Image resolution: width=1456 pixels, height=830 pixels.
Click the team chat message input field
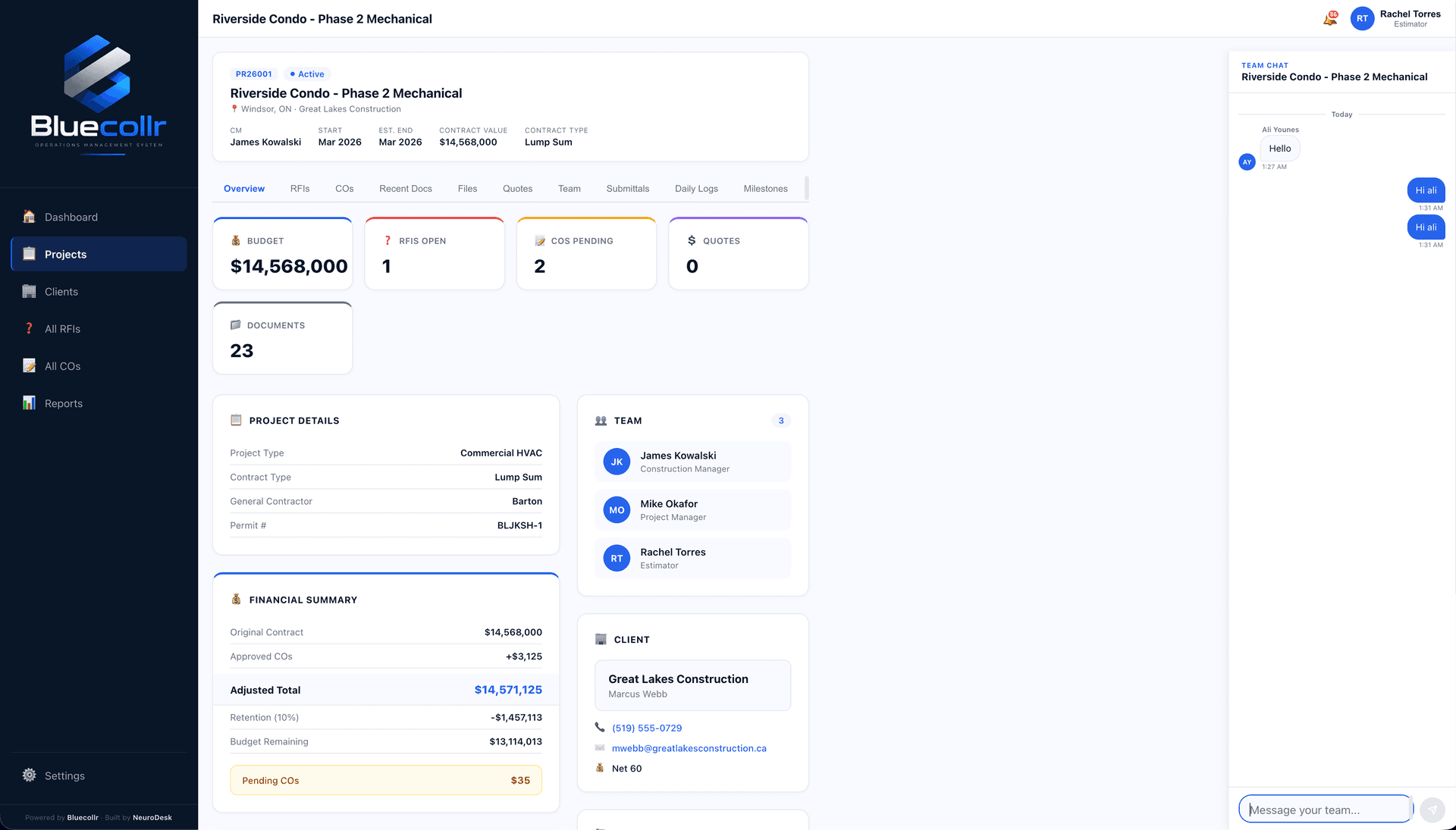(x=1324, y=809)
